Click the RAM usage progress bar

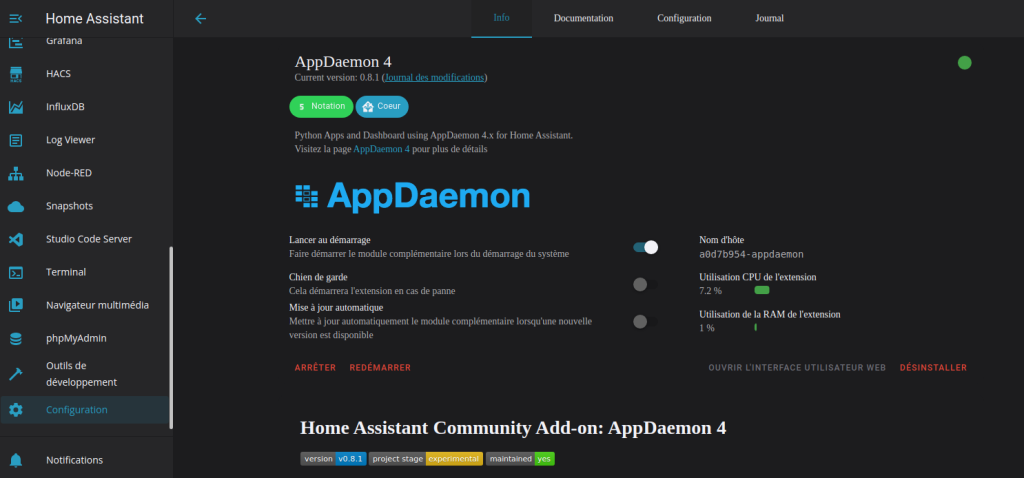pyautogui.click(x=756, y=327)
